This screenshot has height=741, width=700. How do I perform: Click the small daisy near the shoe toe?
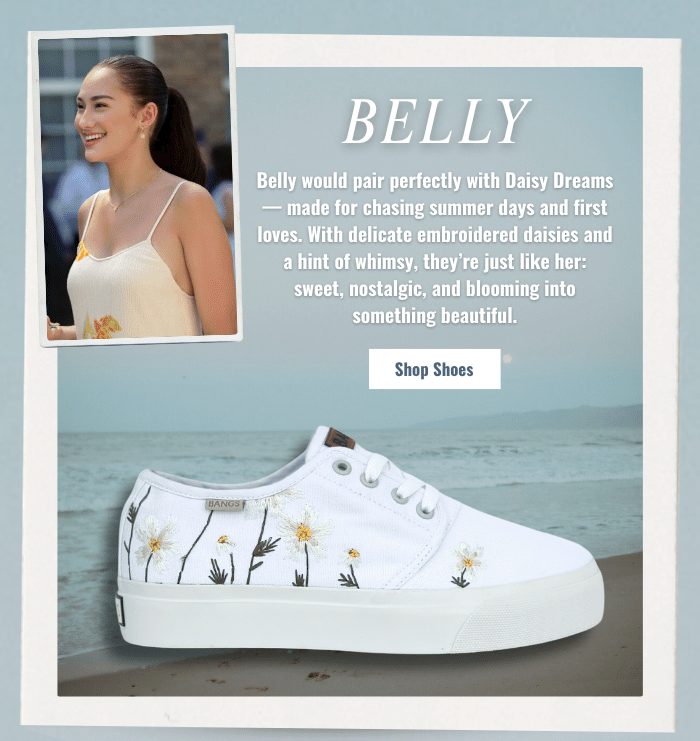tap(467, 560)
